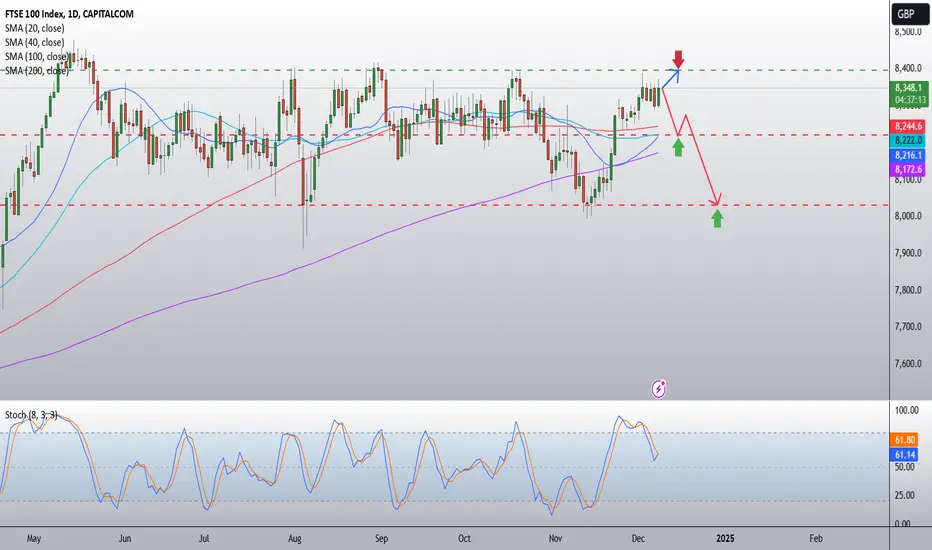Click the 2025 label on time axis

coord(725,539)
